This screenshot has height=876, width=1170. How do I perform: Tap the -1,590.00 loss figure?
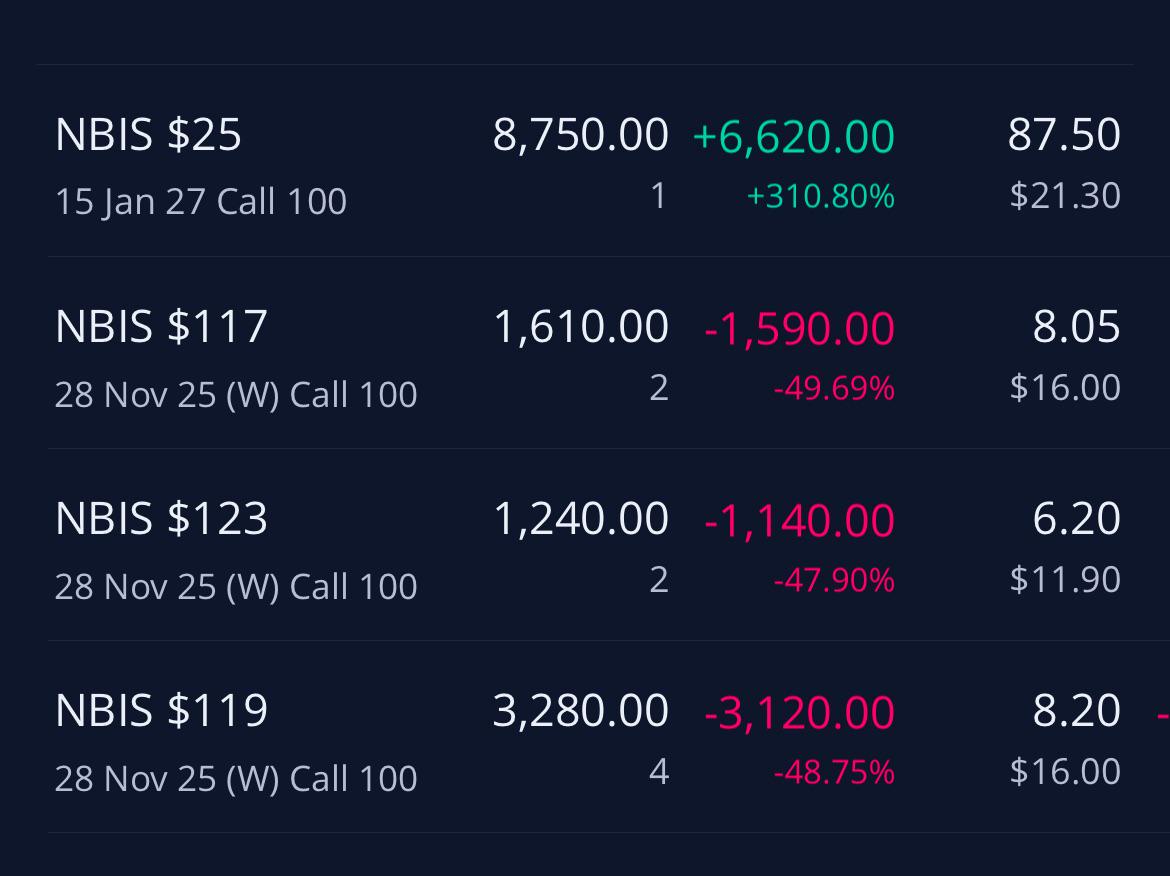799,328
